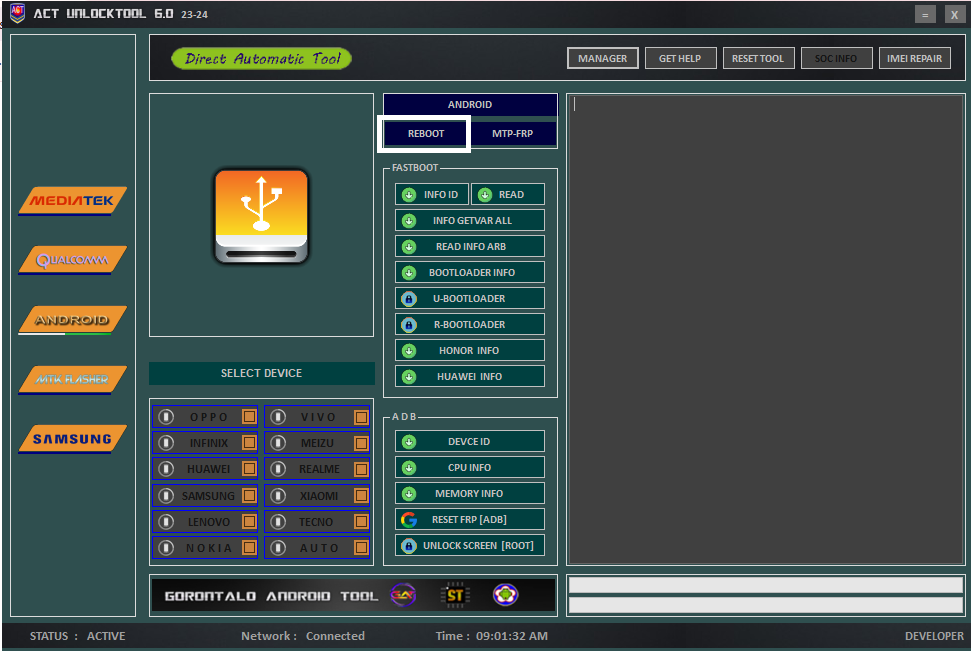Open the Qualcomm sidebar section

pyautogui.click(x=72, y=260)
